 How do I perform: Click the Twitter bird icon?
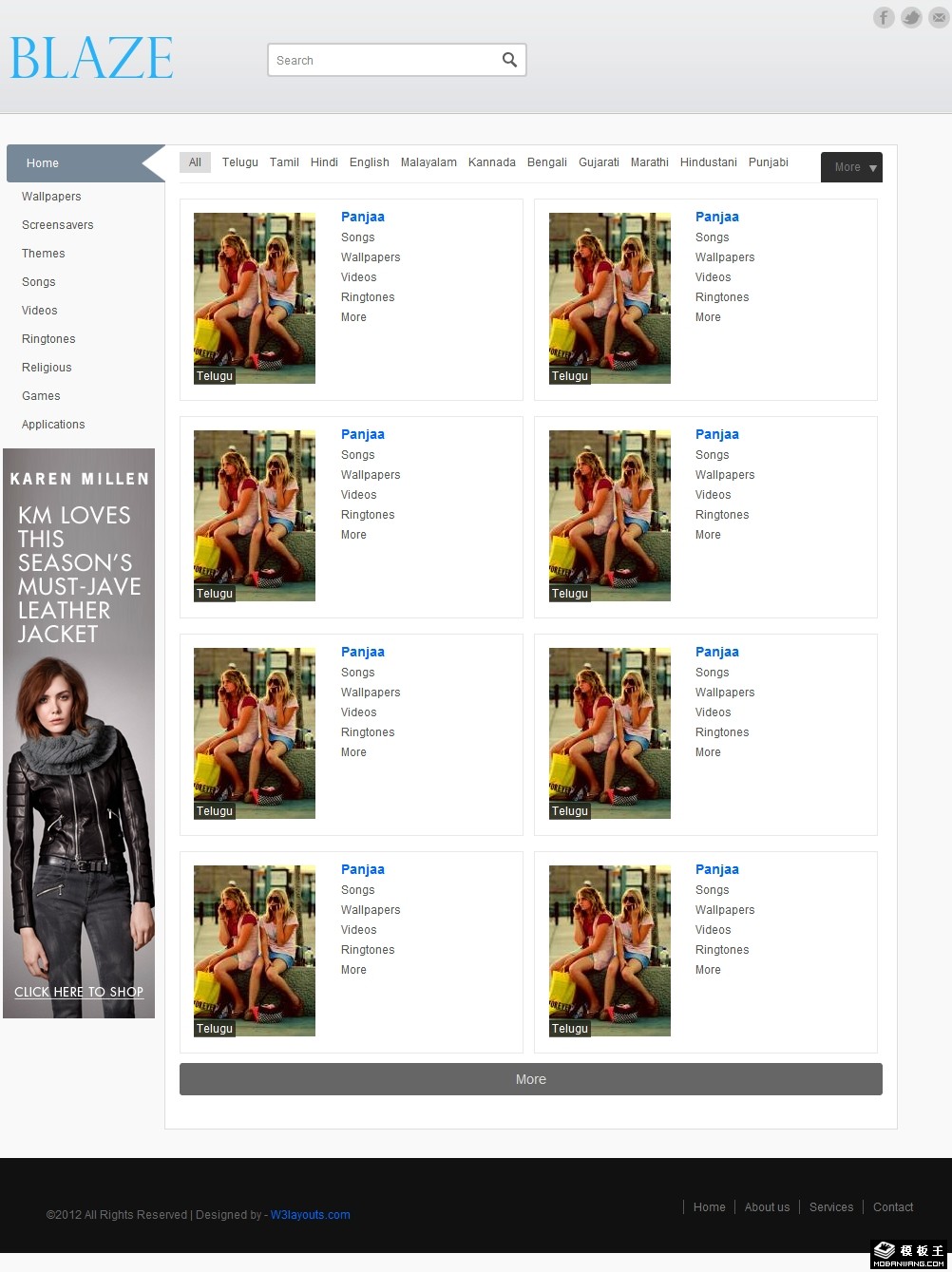[911, 17]
